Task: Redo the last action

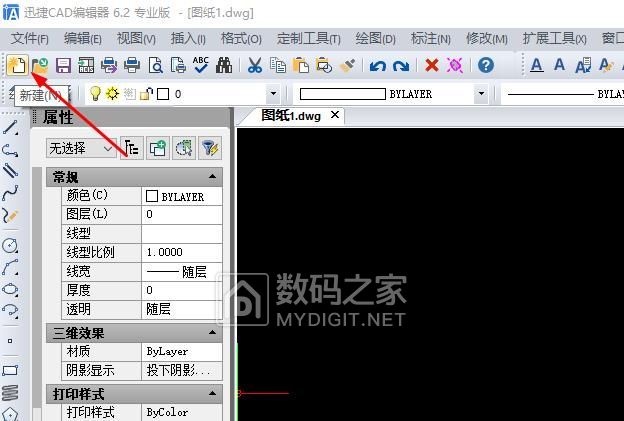Action: tap(401, 65)
